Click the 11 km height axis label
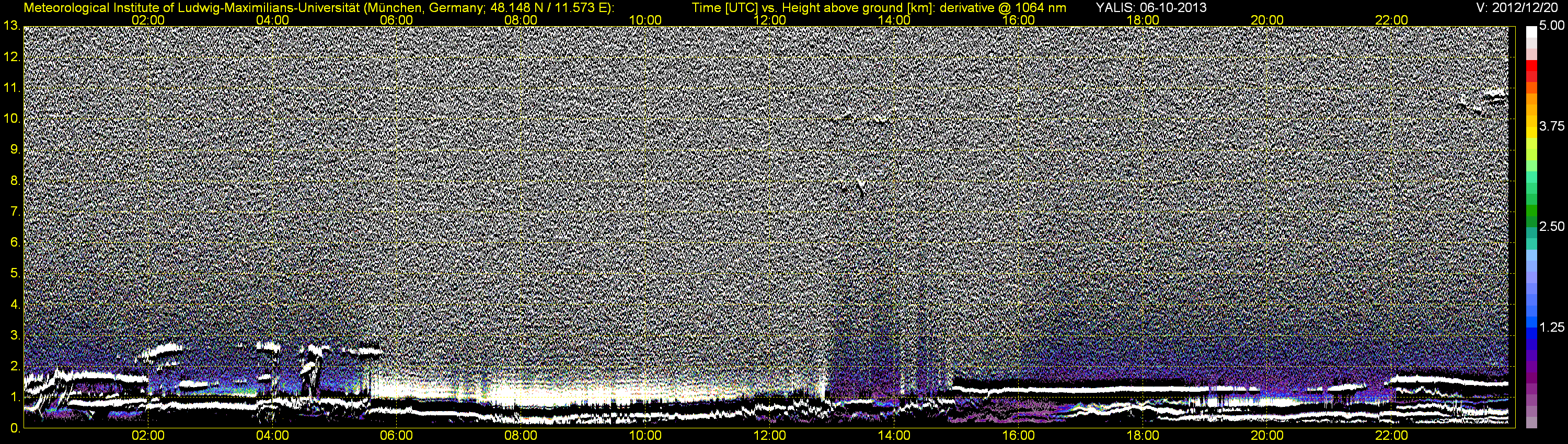 click(11, 88)
